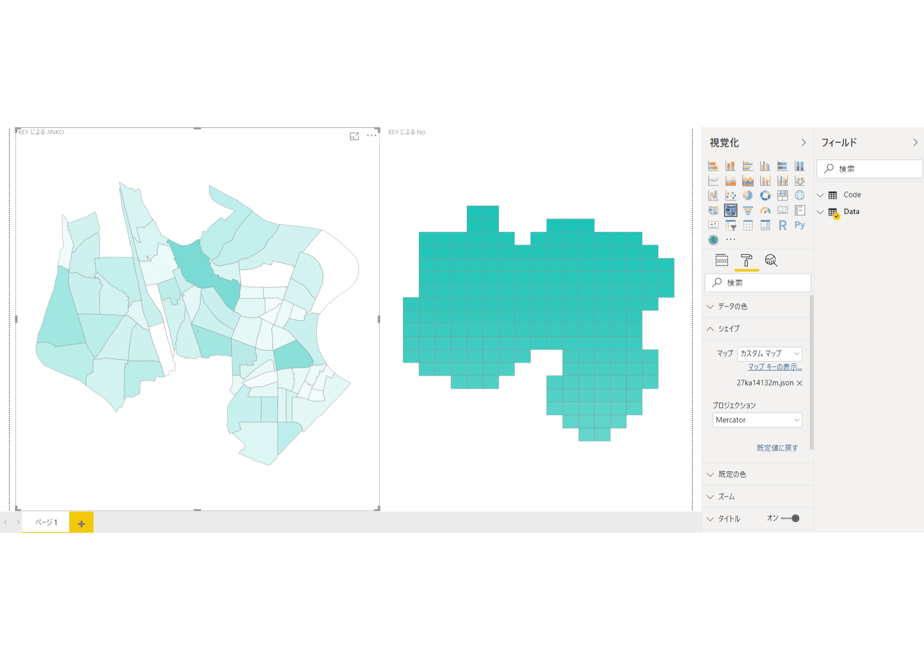
Task: Select the Python (Py) visual
Action: click(800, 225)
